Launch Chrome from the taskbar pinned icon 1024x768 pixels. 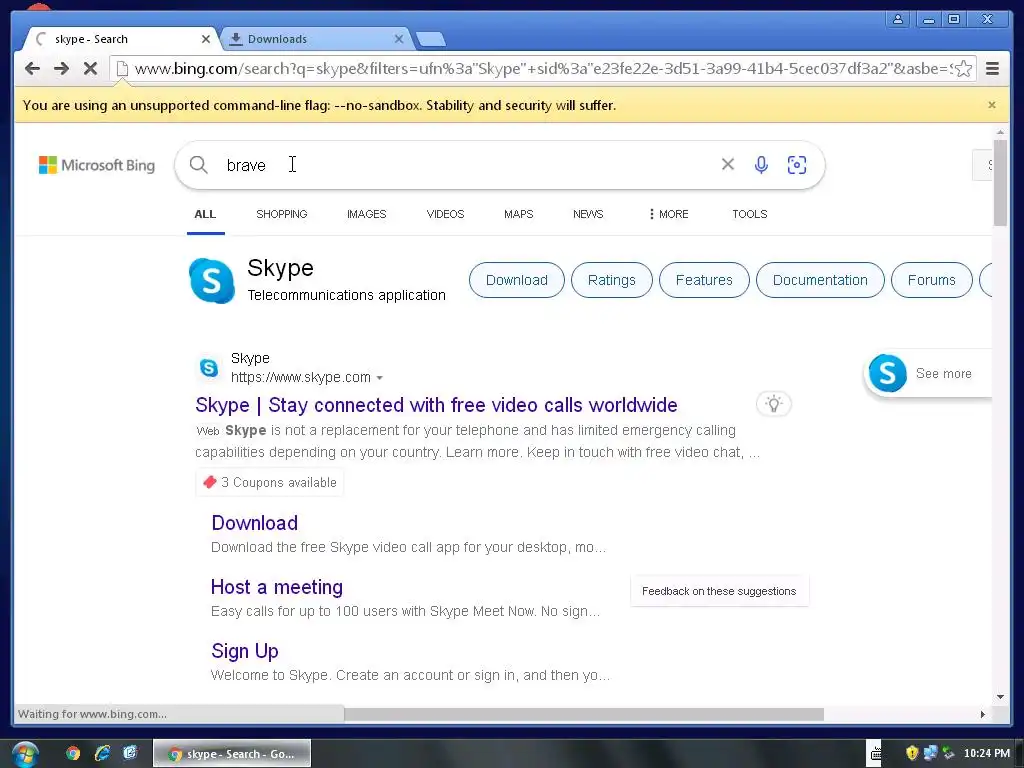73,754
